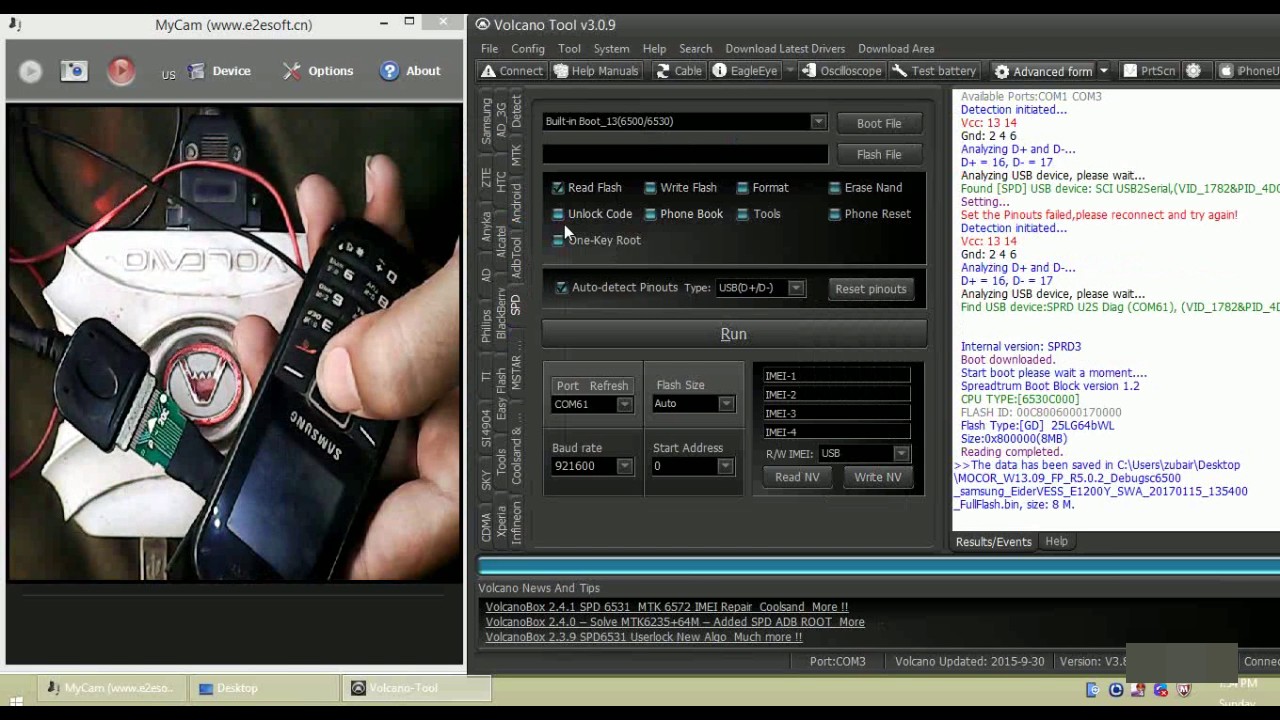Viewport: 1280px width, 720px height.
Task: Tick the Tools checkbox in options
Action: point(742,214)
